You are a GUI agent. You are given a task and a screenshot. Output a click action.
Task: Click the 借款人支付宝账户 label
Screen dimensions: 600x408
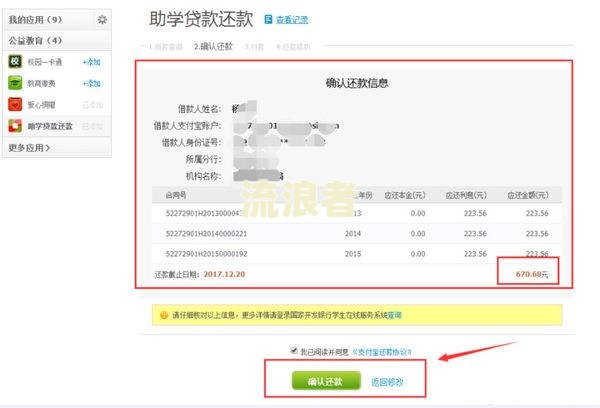pyautogui.click(x=188, y=126)
